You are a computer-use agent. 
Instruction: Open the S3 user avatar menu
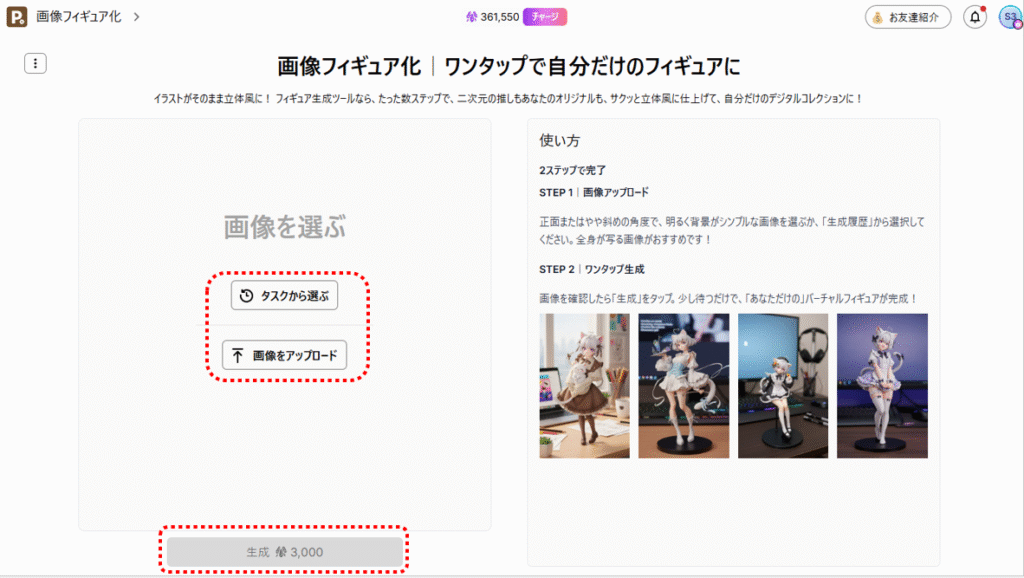(x=1008, y=17)
